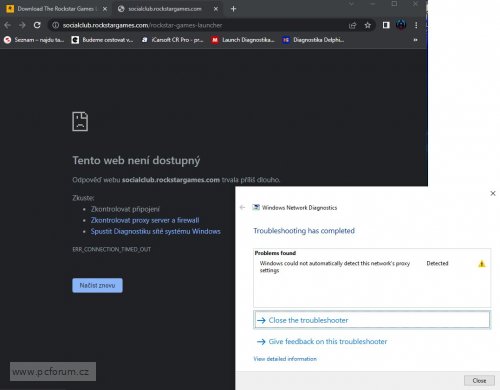The height and width of the screenshot is (390, 500).
Task: Open the iCarsoft CR Pro bookmark
Action: click(172, 40)
